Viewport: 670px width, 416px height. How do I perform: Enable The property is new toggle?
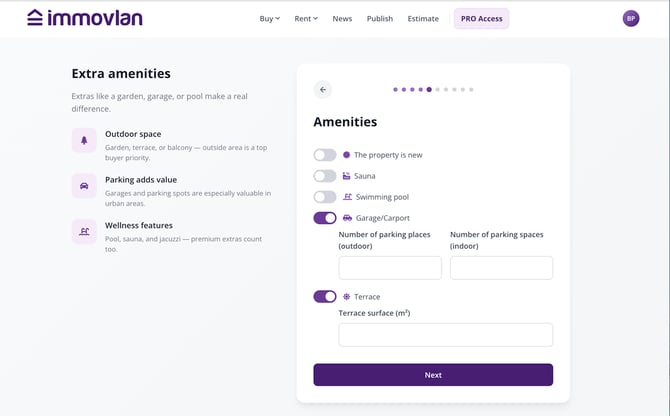coord(325,155)
